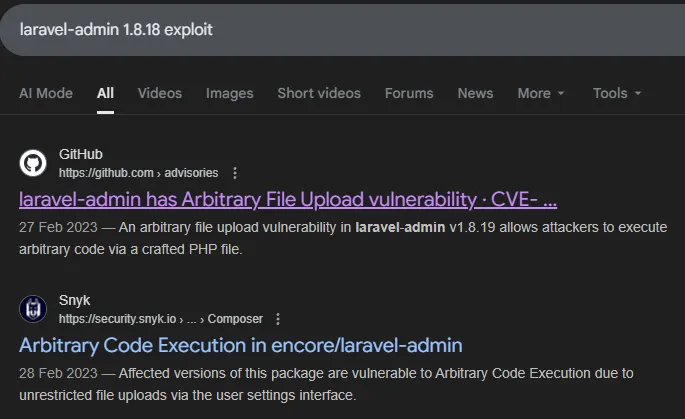Open three-dot menu for GitHub result

point(235,173)
